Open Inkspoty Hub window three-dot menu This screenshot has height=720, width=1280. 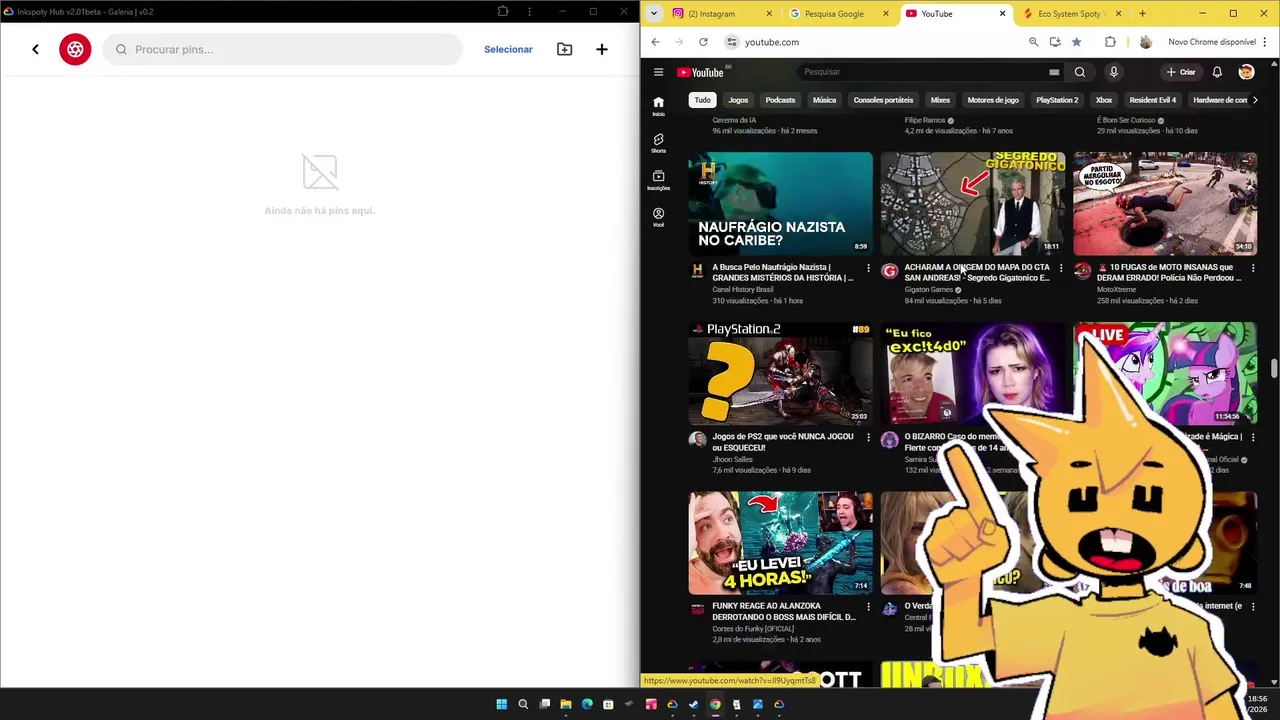[529, 12]
